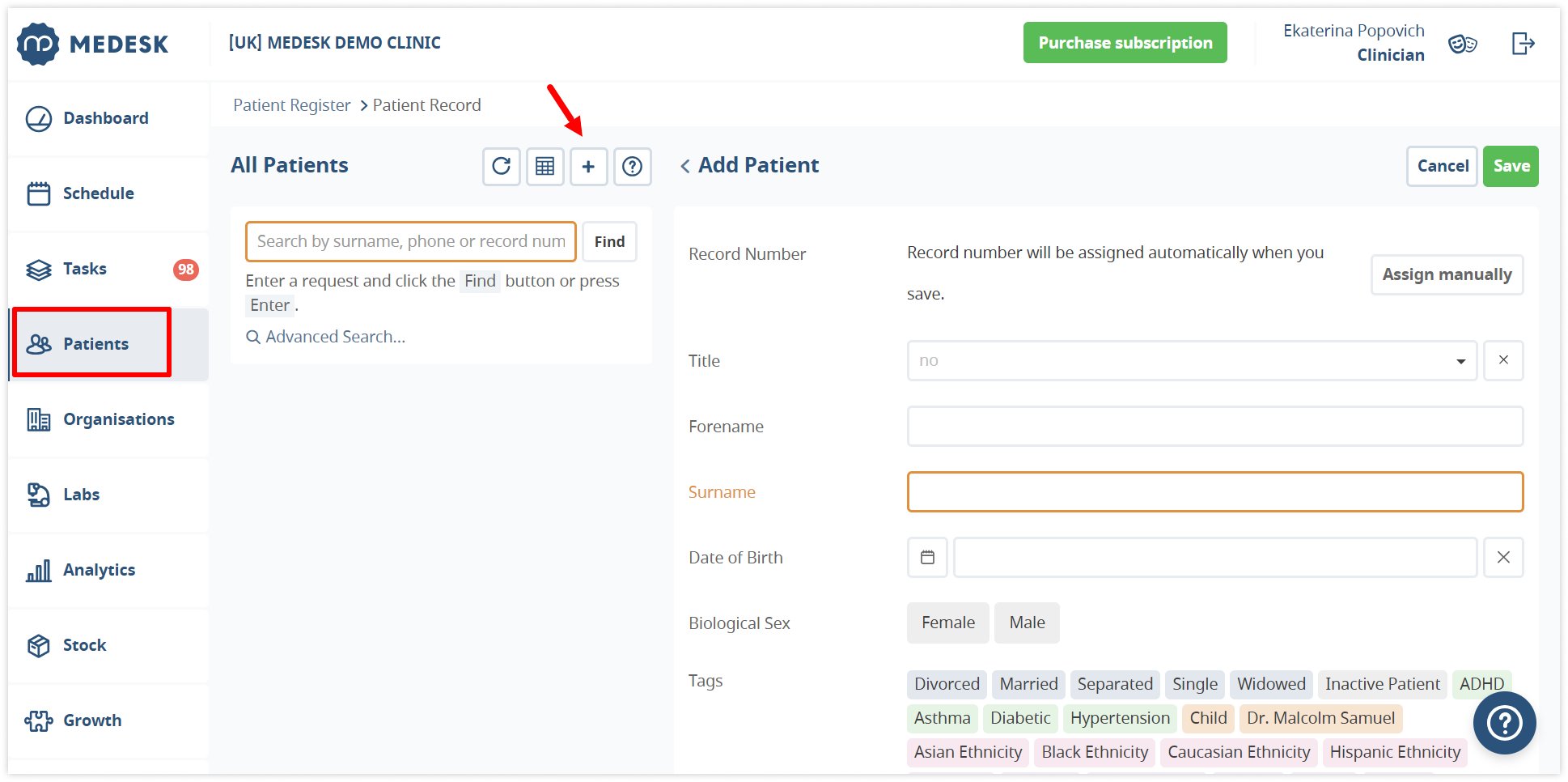The width and height of the screenshot is (1568, 782).
Task: Select Female as biological sex
Action: click(x=947, y=623)
